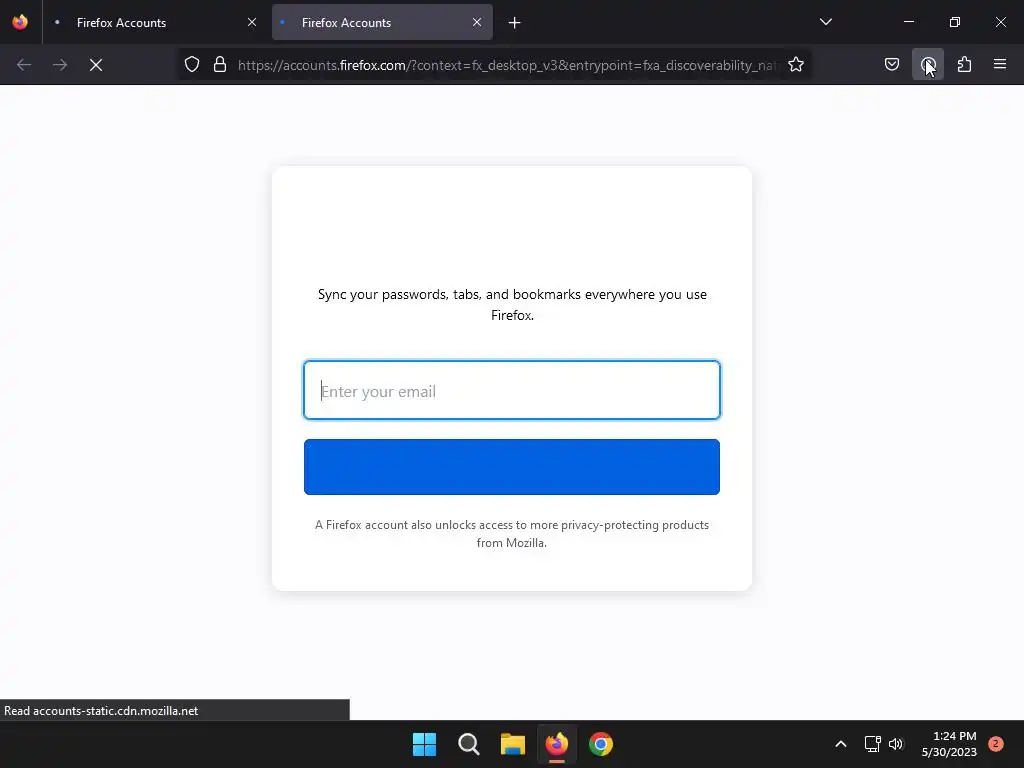Open the clock showing 1:24 PM
Viewport: 1024px width, 768px height.
tap(949, 744)
